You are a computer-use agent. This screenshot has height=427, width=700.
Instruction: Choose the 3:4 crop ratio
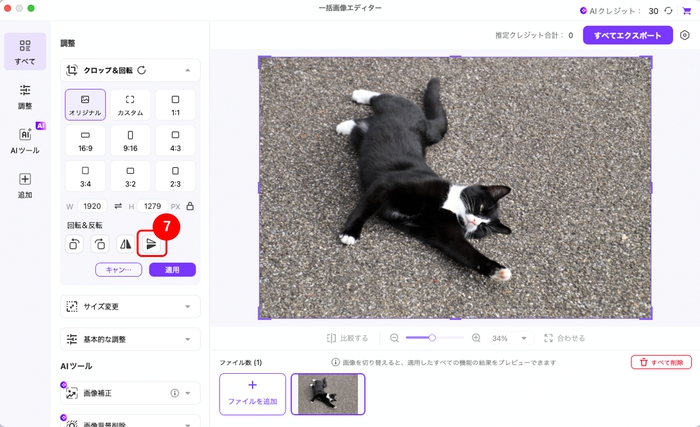[x=85, y=176]
